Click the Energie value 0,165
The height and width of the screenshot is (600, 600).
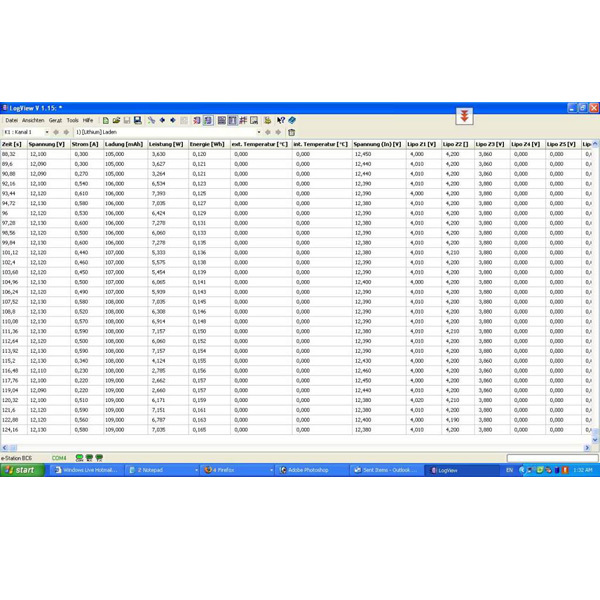199,430
